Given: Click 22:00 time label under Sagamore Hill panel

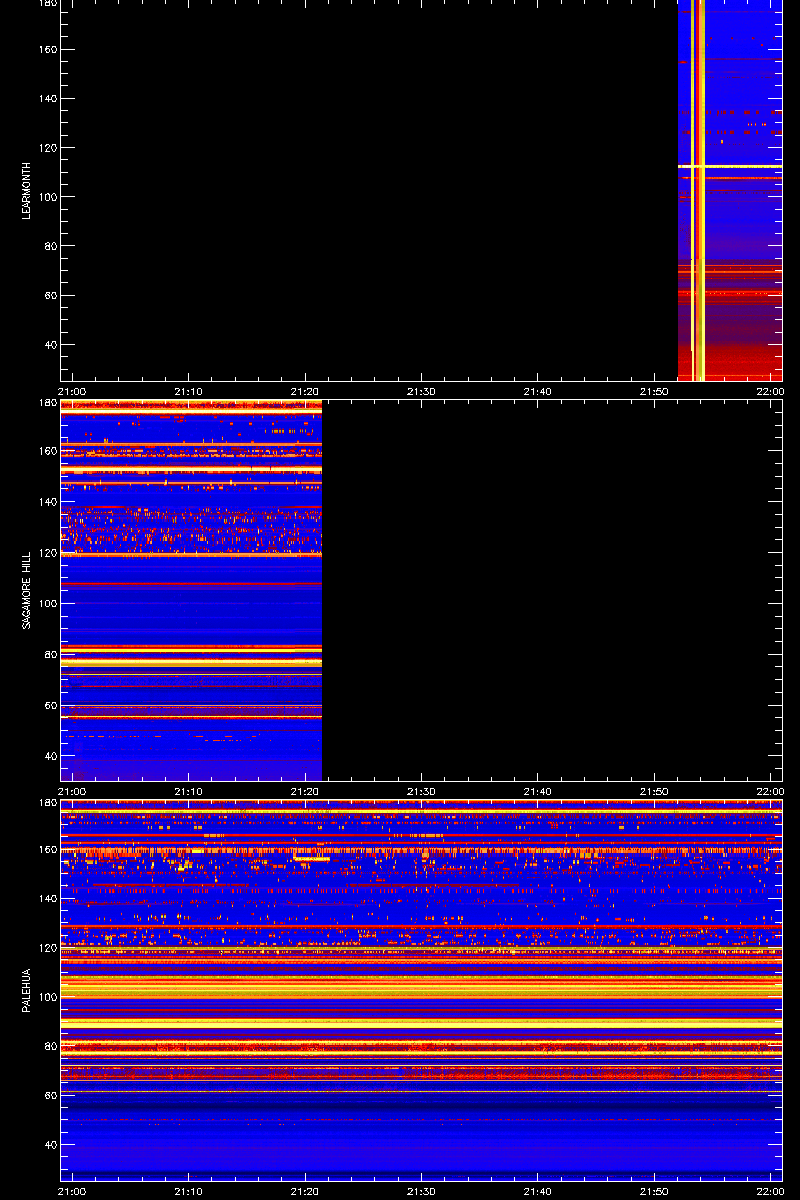Looking at the screenshot, I should tap(770, 791).
